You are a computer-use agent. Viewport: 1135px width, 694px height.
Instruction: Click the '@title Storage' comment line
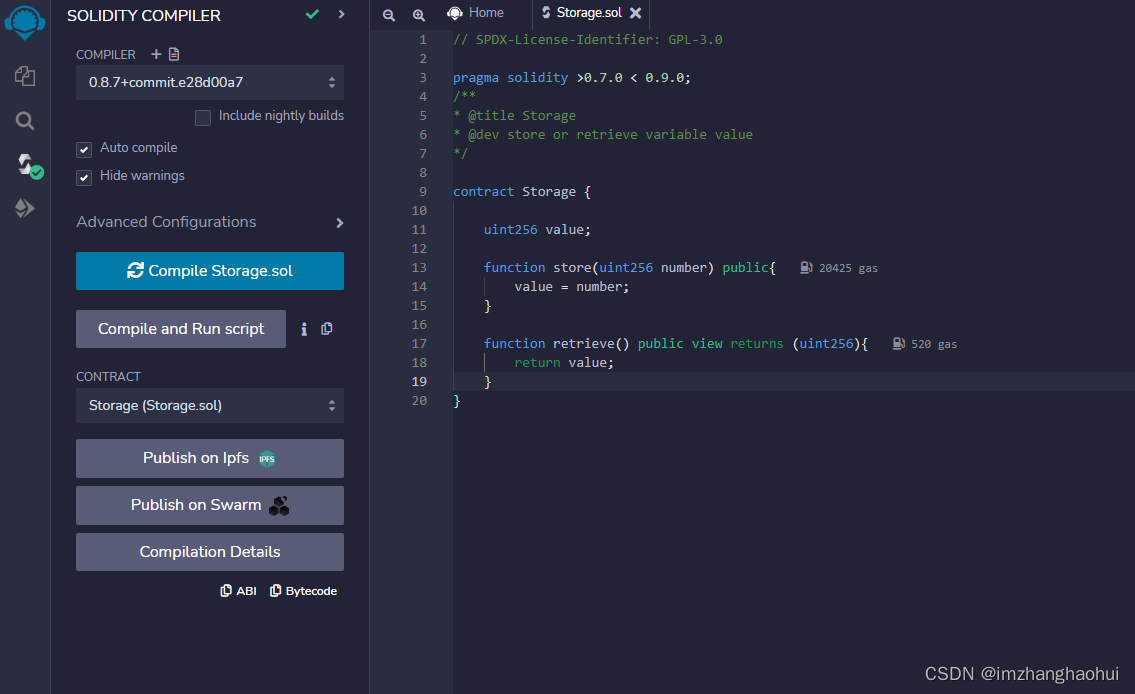pyautogui.click(x=515, y=116)
